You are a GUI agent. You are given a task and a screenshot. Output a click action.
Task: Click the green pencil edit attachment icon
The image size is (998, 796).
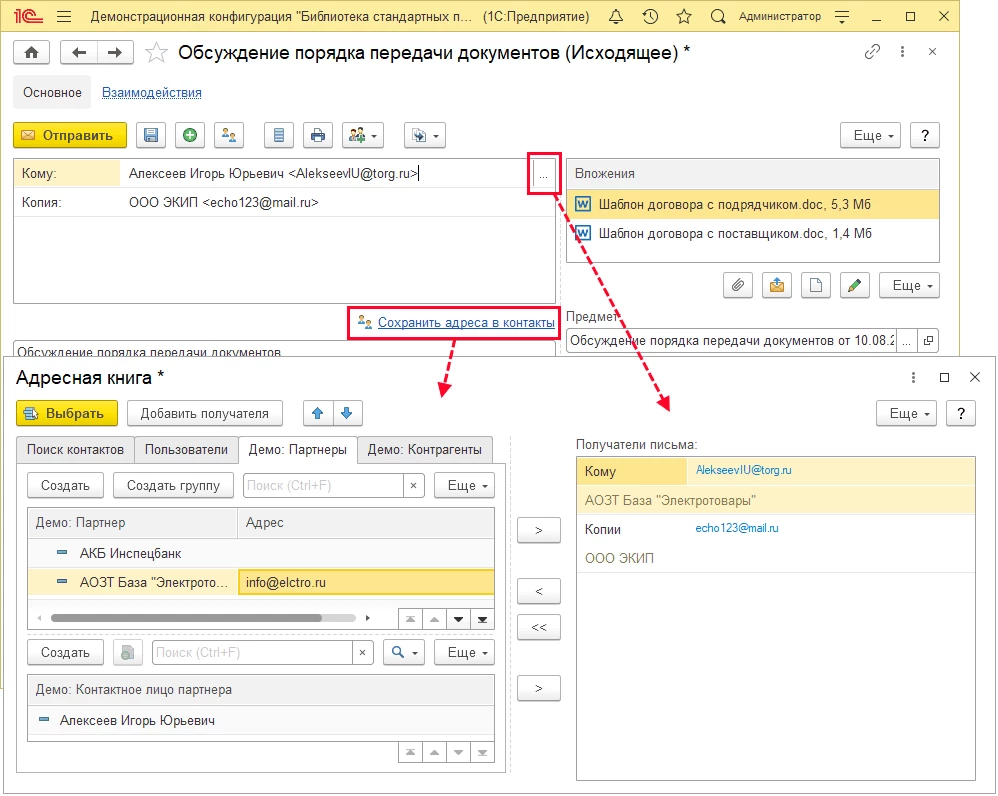pos(853,286)
